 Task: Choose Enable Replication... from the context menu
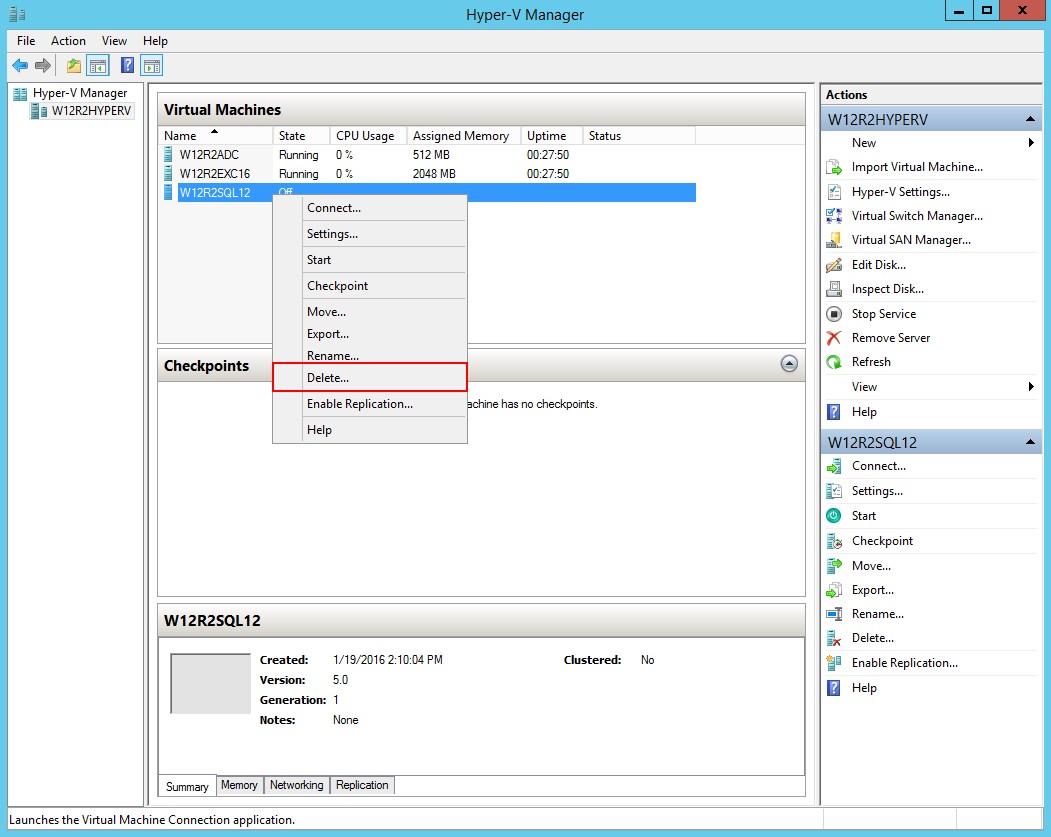[x=370, y=403]
